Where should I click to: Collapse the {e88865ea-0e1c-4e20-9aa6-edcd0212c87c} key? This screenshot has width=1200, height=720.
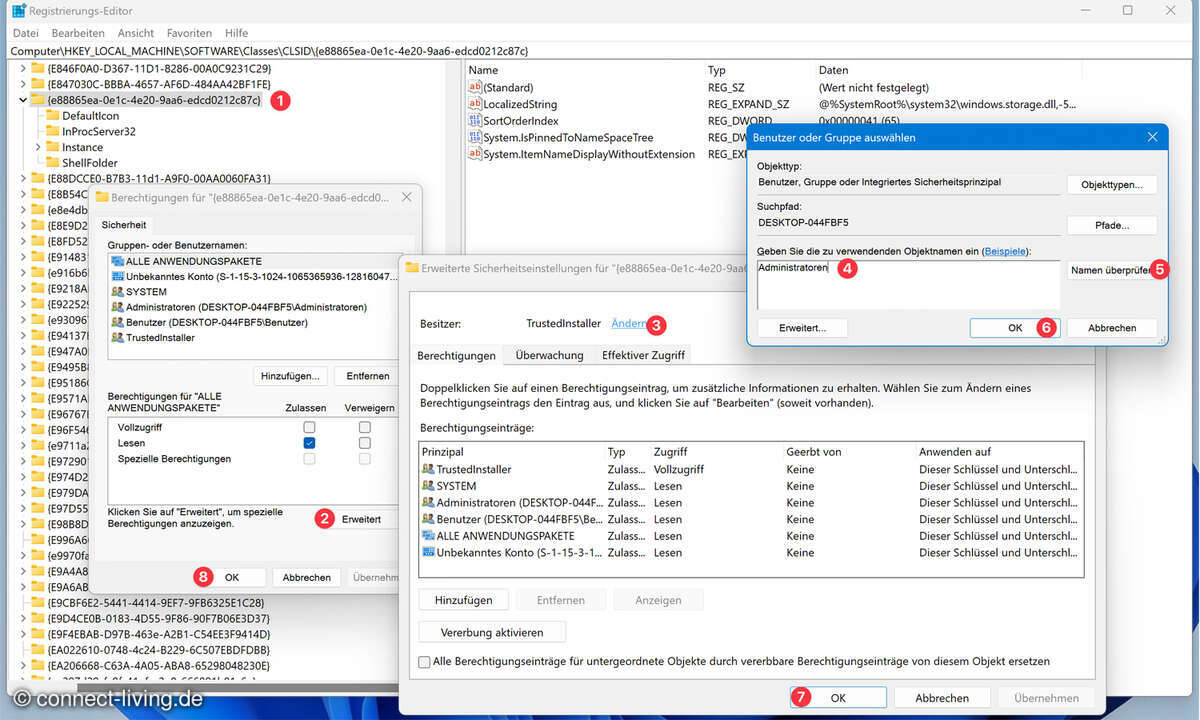(22, 100)
